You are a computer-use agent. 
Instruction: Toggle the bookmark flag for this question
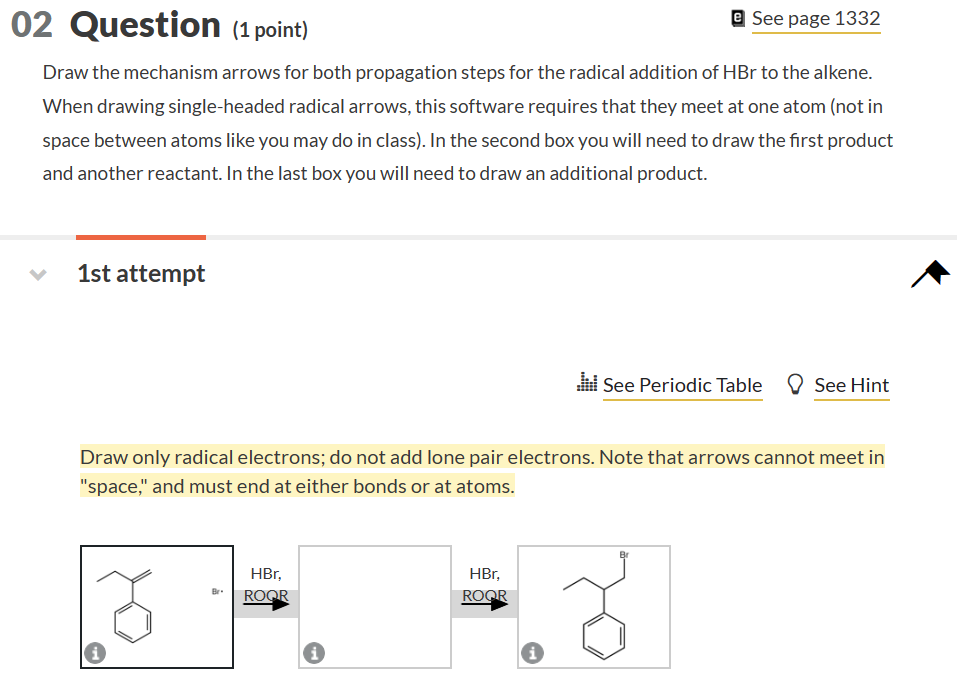930,272
